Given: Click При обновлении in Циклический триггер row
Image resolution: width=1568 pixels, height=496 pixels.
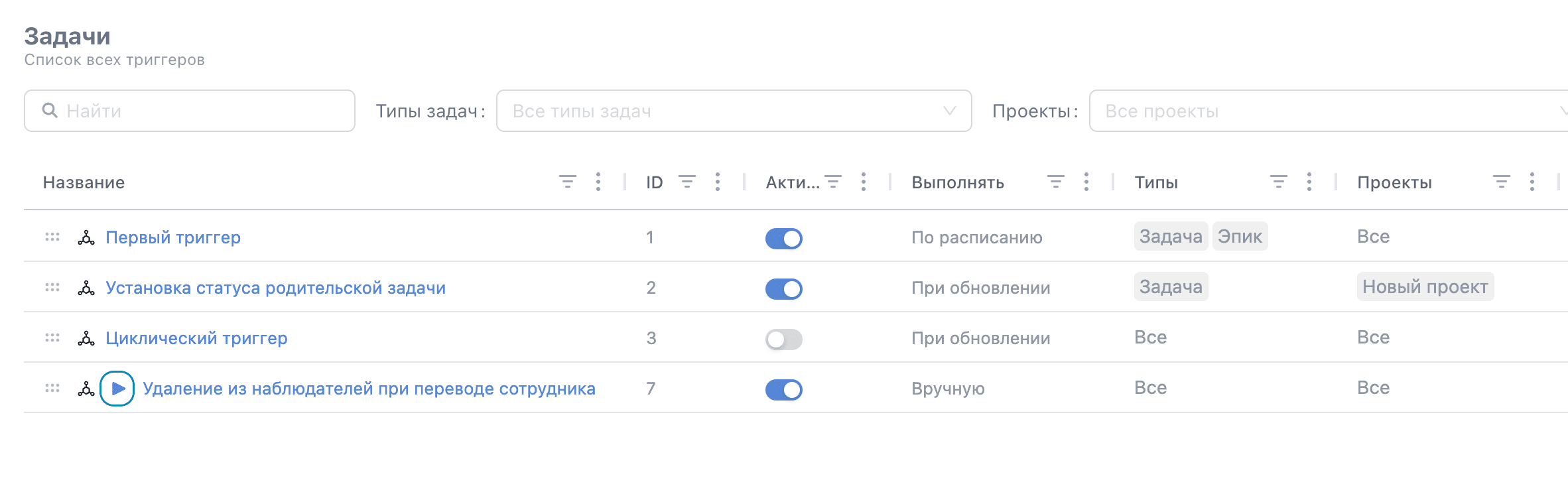Looking at the screenshot, I should click(981, 338).
